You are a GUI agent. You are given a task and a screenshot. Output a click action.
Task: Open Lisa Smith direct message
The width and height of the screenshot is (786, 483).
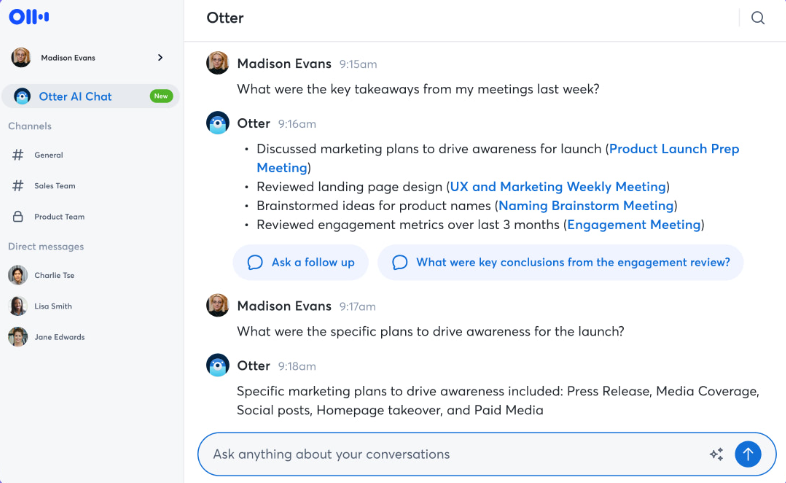pyautogui.click(x=53, y=306)
